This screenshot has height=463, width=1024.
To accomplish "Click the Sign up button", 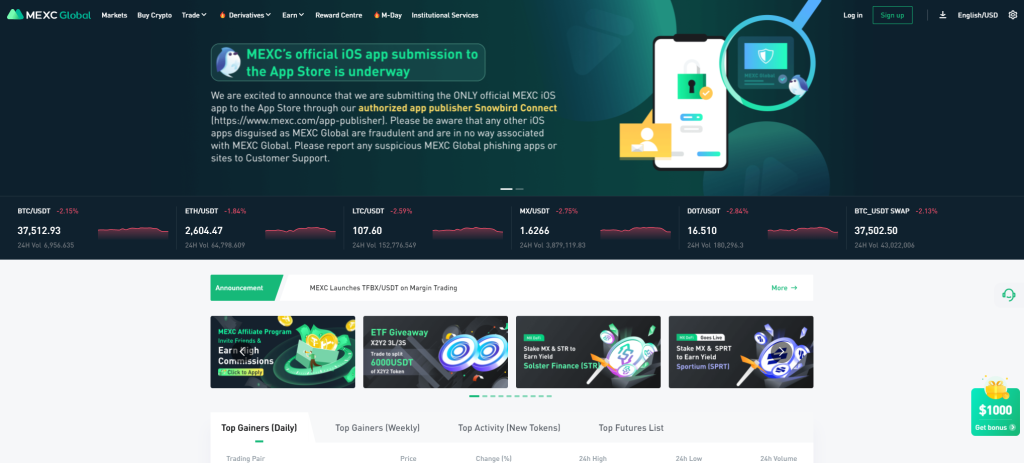I will 892,15.
